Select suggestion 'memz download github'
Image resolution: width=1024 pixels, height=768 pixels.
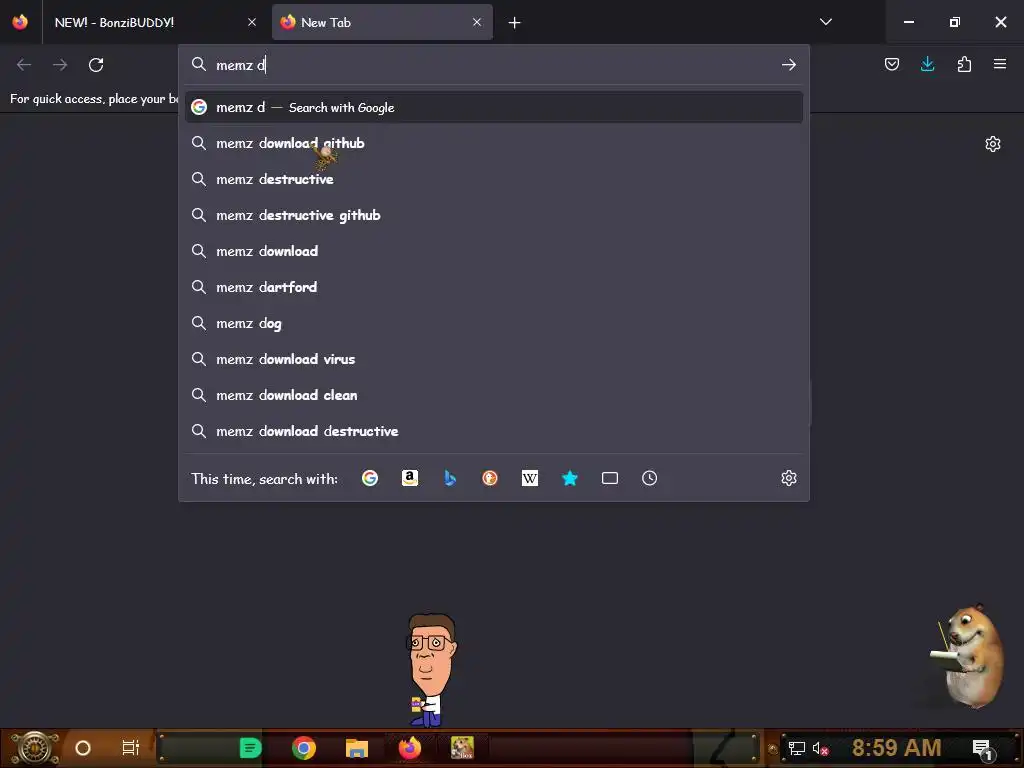pyautogui.click(x=494, y=143)
